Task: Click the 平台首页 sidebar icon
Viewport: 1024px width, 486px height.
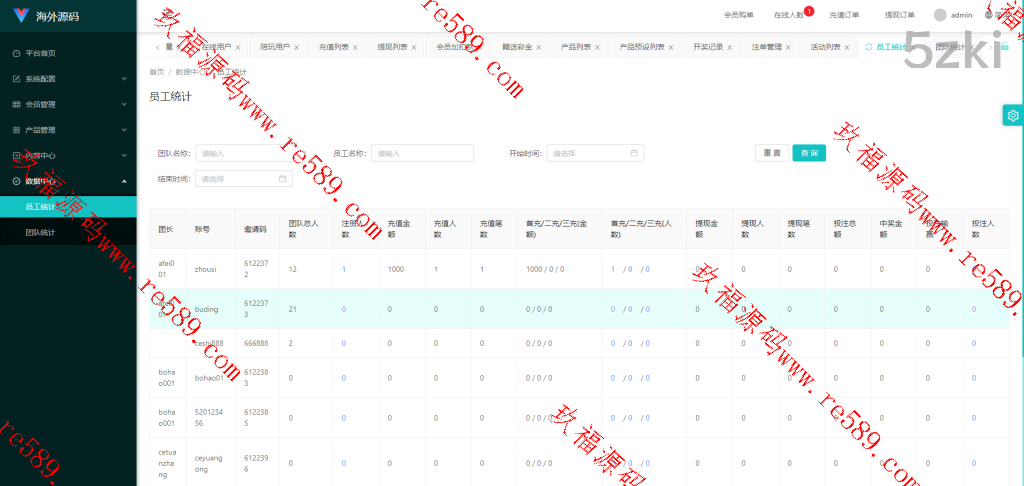Action: click(16, 53)
